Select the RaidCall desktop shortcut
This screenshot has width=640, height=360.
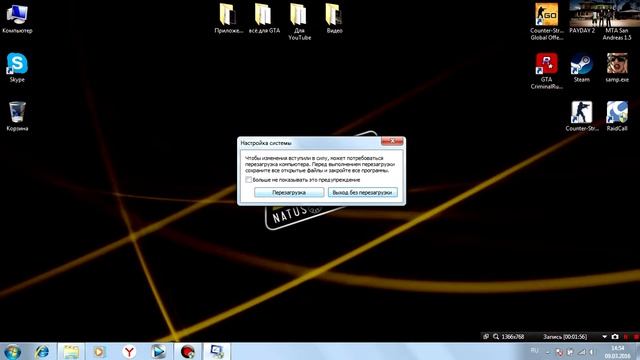point(617,116)
